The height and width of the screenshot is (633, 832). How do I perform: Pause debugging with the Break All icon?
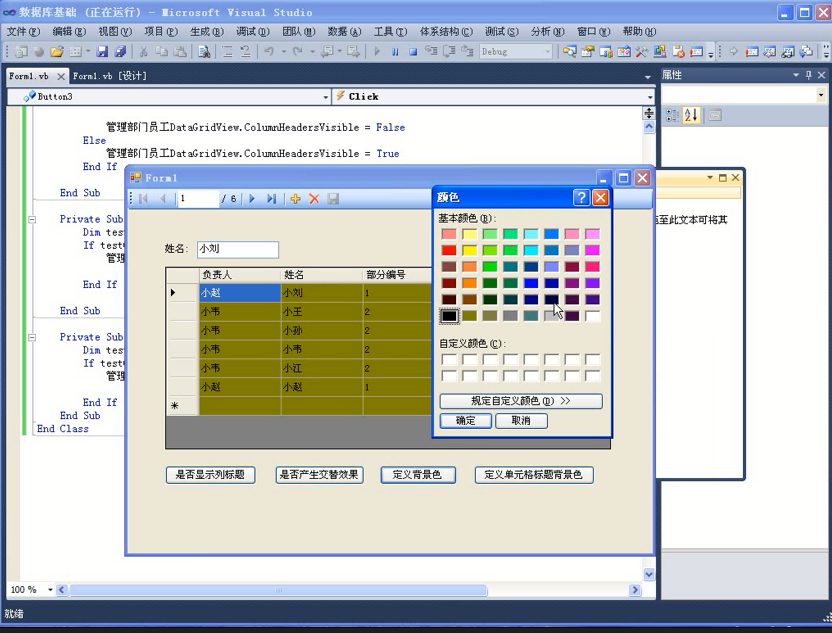[395, 51]
